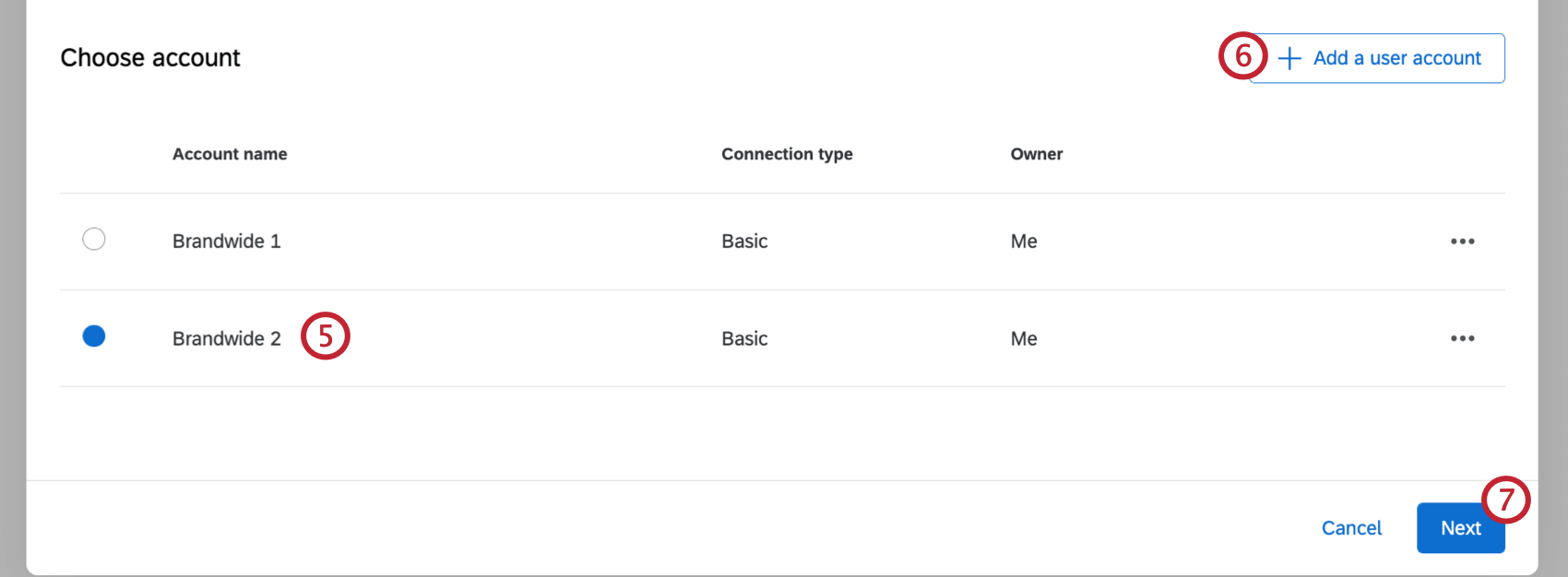Click the three-dot actions icon on the selected account
Screen dimensions: 1568x577
coord(1463,338)
